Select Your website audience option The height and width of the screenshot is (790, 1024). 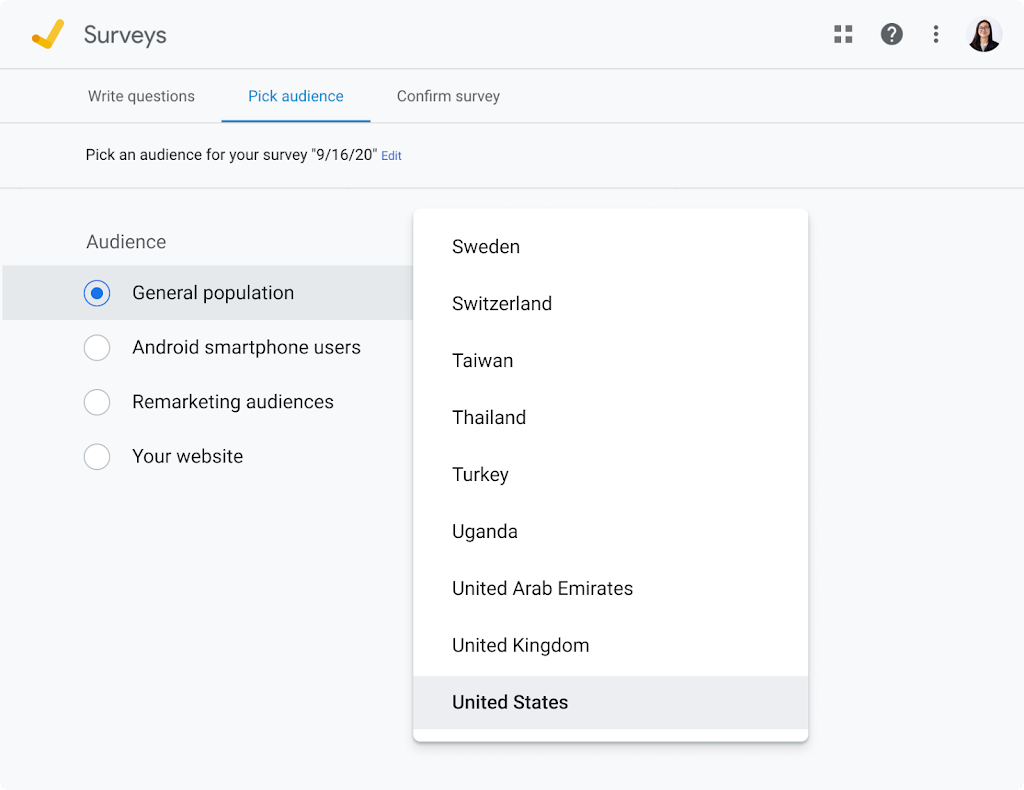pos(97,457)
